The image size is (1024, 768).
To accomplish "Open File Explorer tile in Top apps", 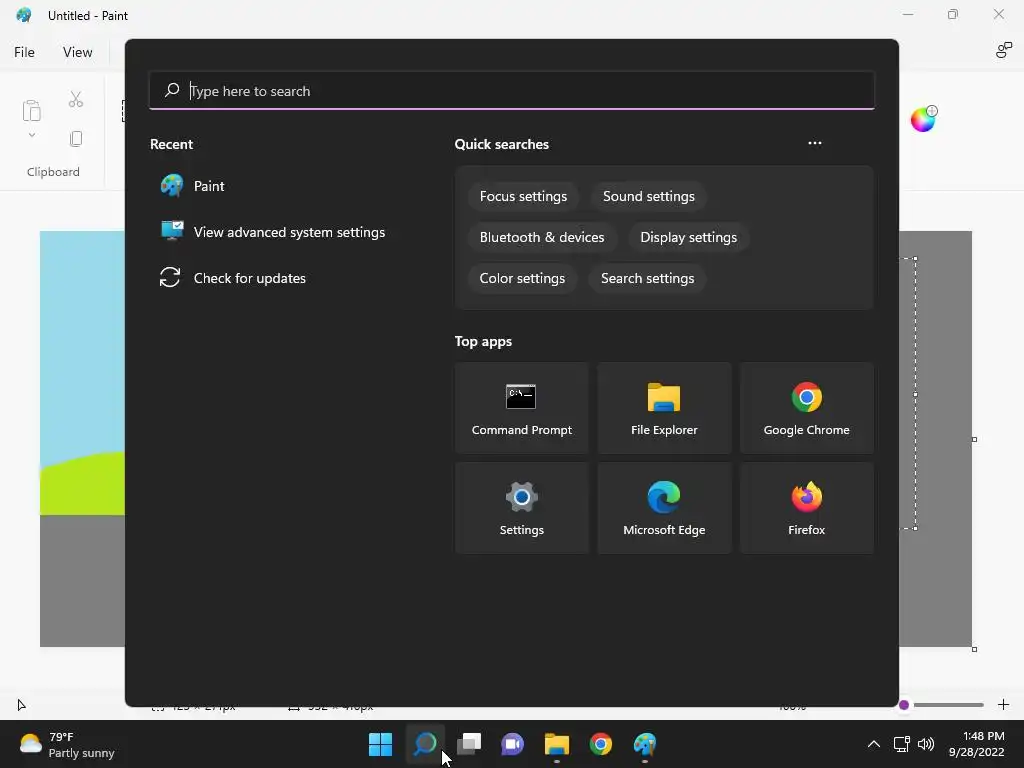I will click(x=664, y=408).
